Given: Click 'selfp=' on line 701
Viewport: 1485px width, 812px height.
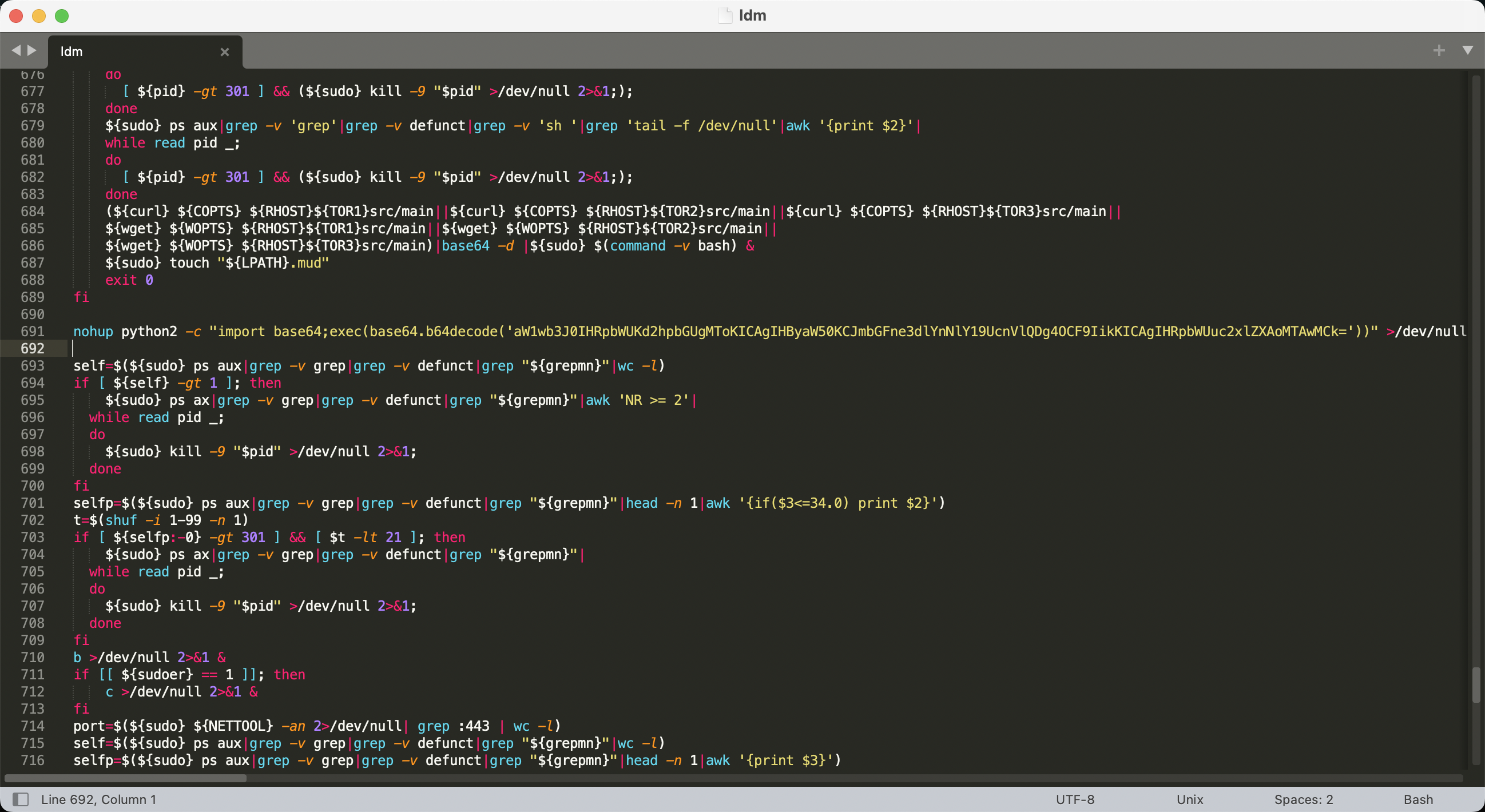Looking at the screenshot, I should point(97,503).
